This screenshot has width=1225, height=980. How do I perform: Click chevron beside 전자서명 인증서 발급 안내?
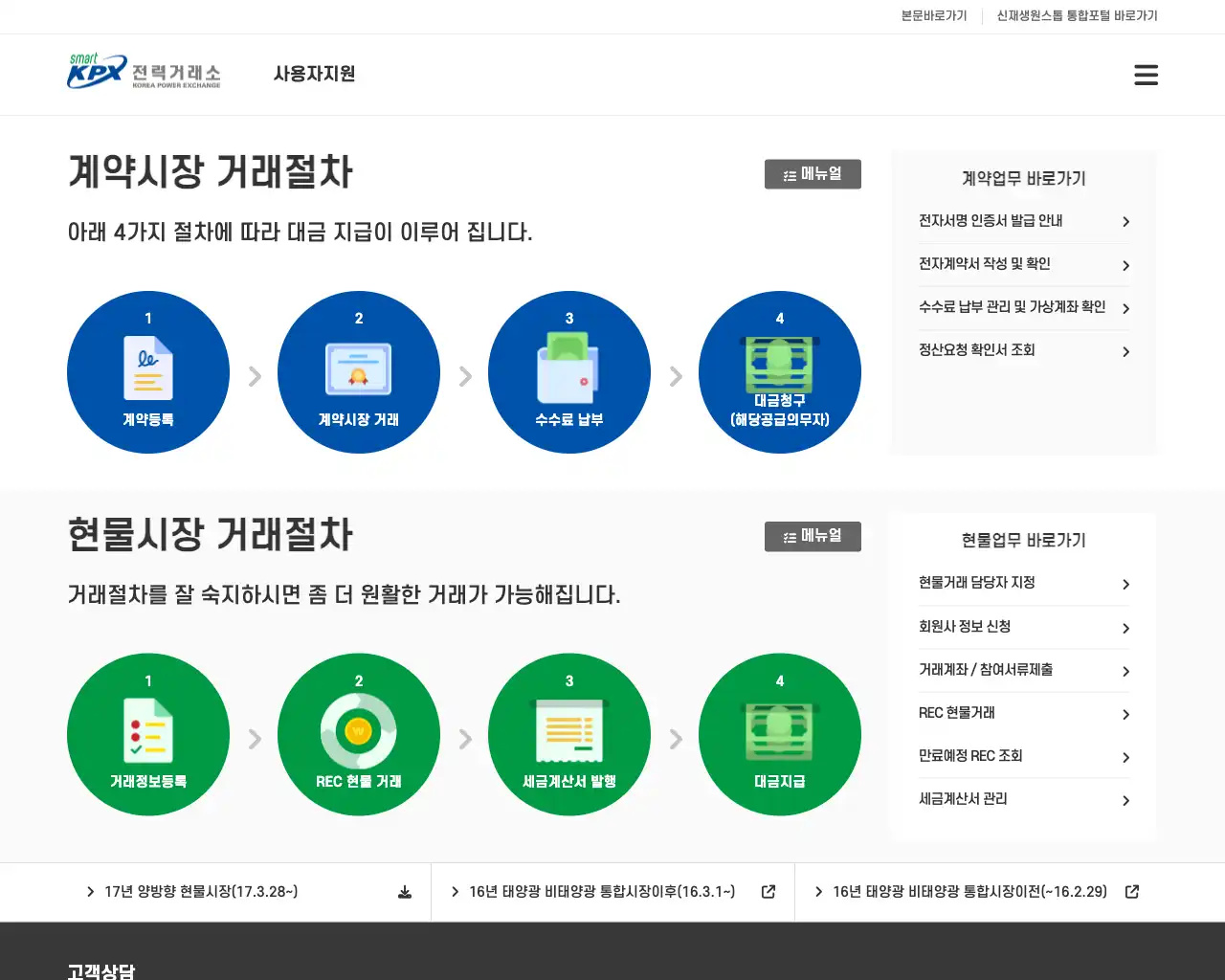coord(1125,222)
